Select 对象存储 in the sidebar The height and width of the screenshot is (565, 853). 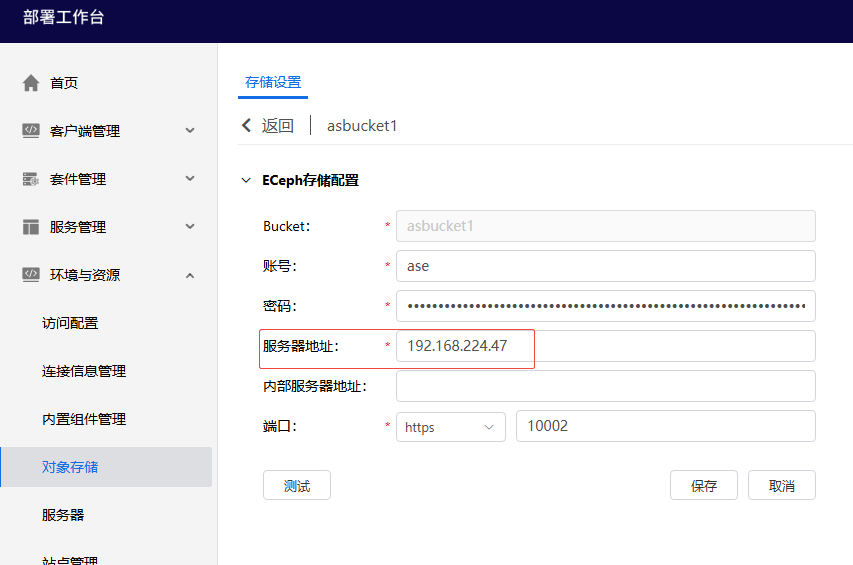tap(107, 467)
